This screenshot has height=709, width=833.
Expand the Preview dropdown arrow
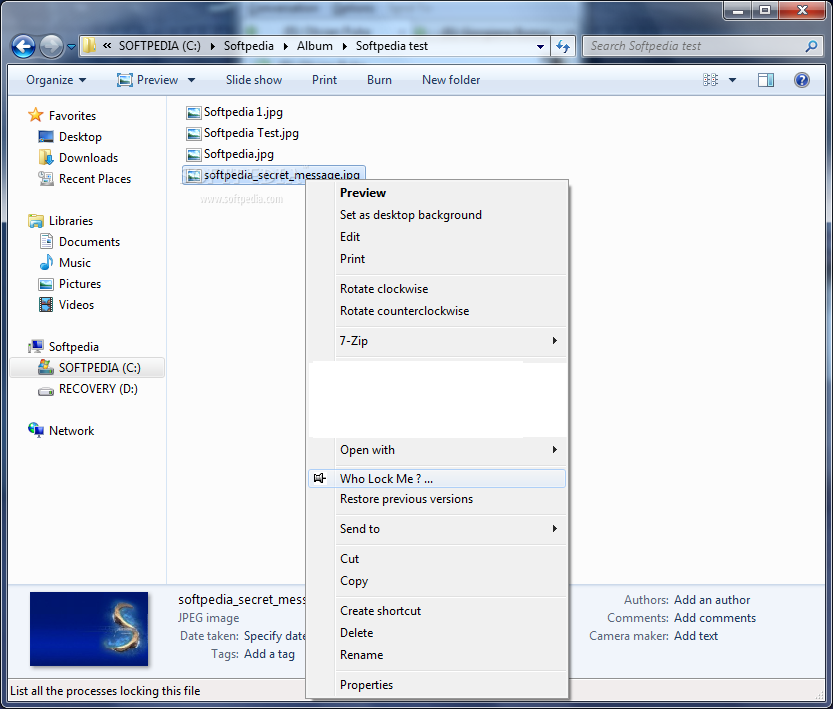pyautogui.click(x=192, y=80)
